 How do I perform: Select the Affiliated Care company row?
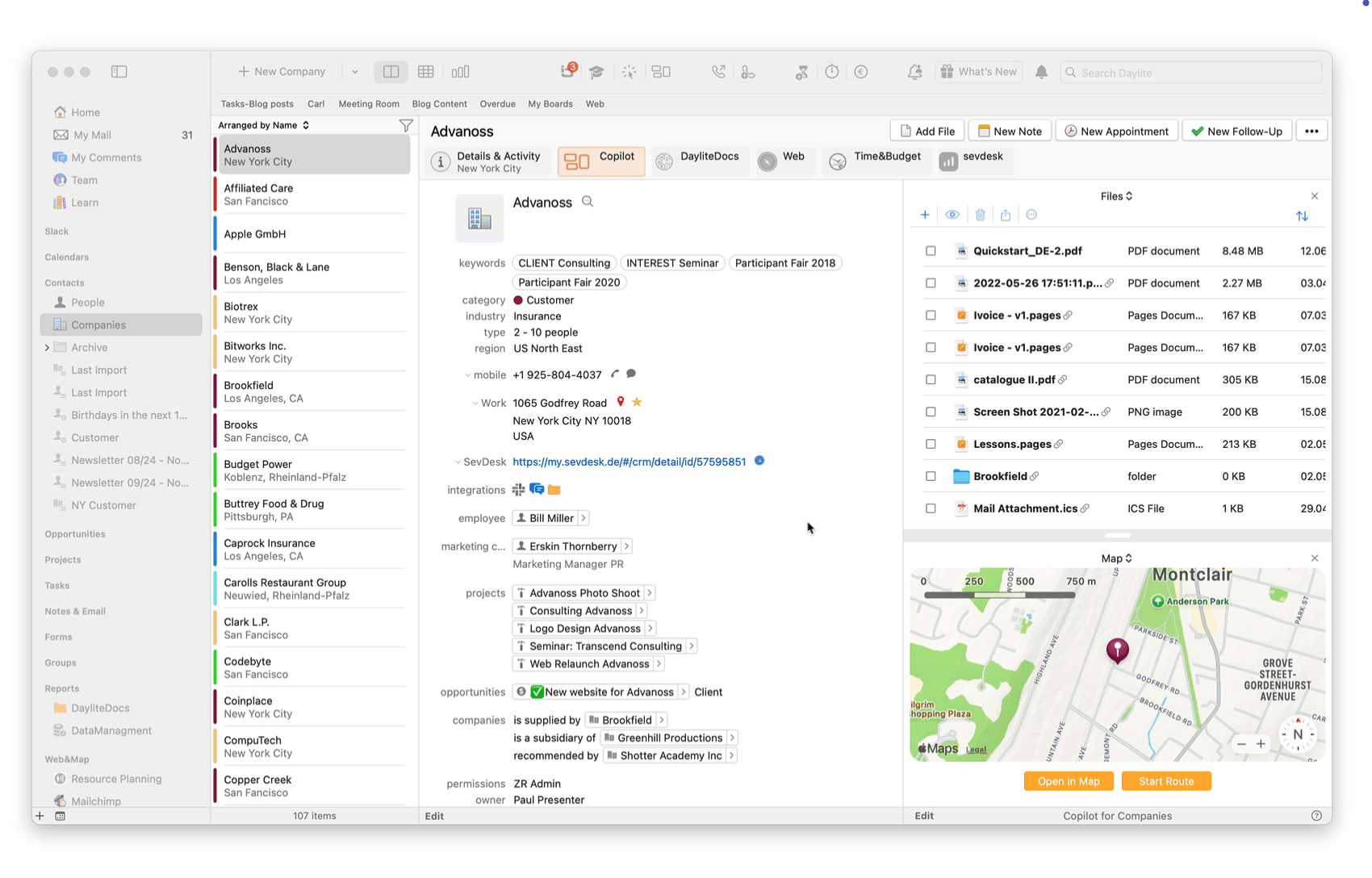[312, 194]
